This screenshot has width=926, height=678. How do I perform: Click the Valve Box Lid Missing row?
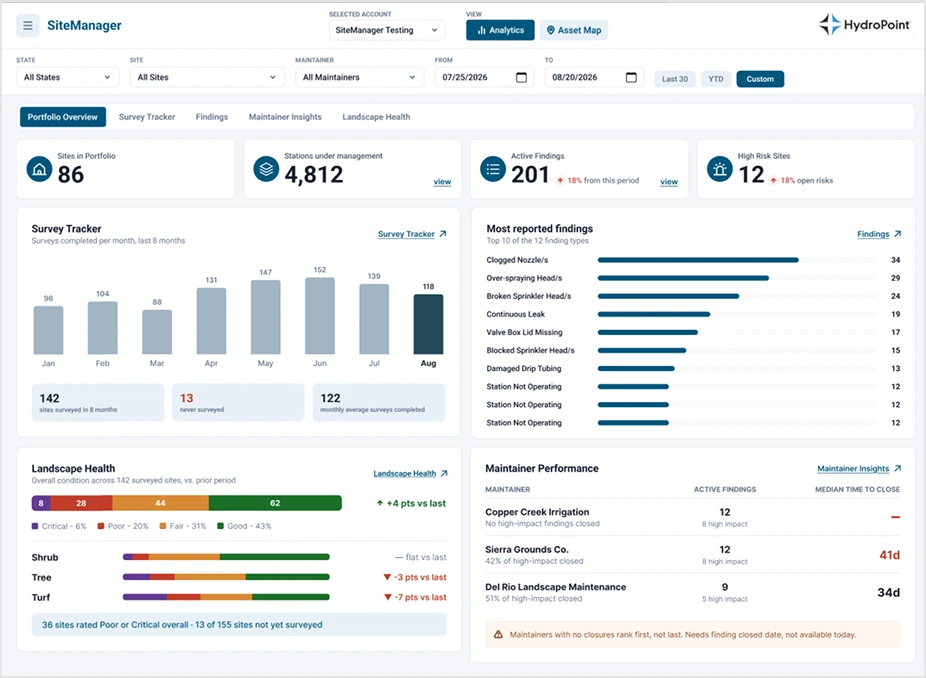(693, 333)
